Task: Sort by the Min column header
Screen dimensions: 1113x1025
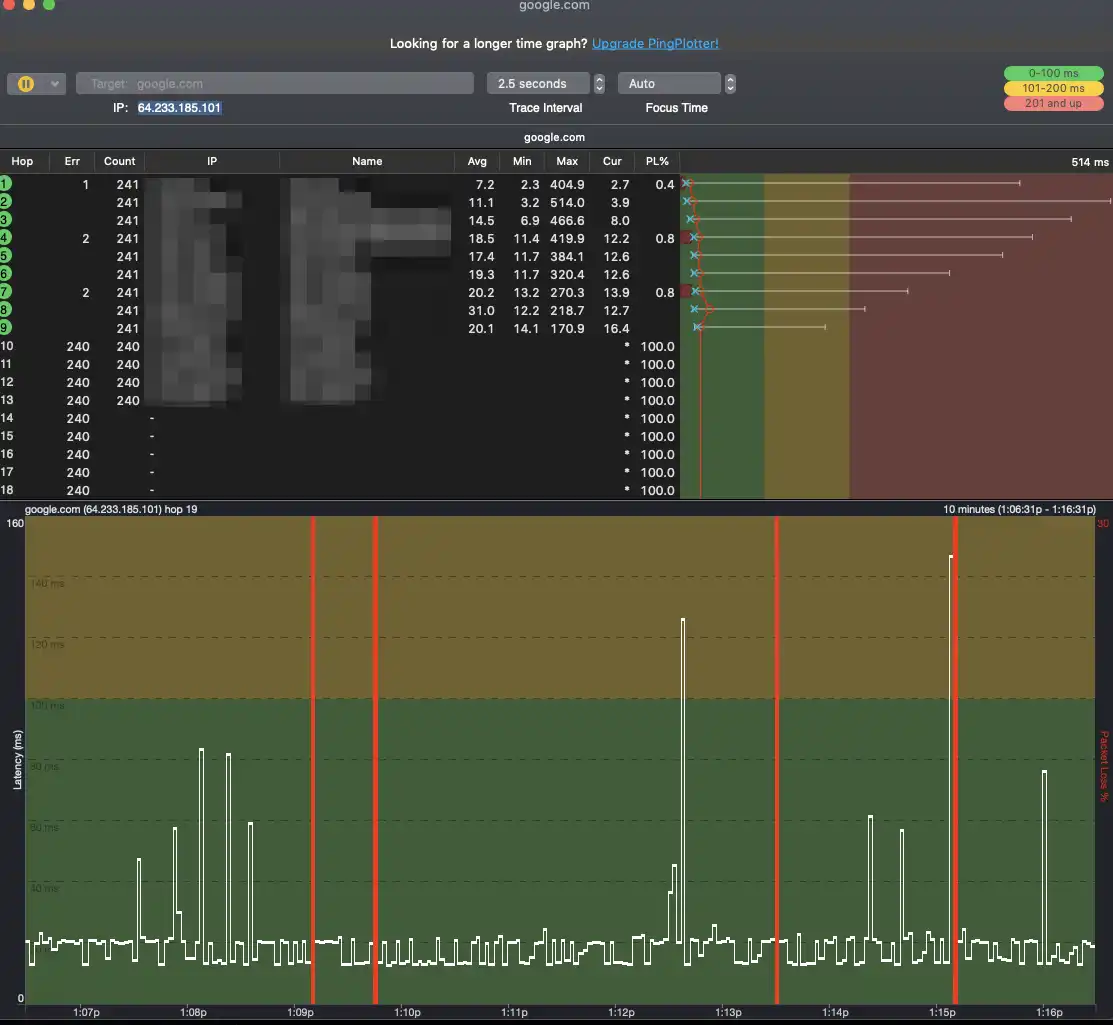Action: [522, 161]
